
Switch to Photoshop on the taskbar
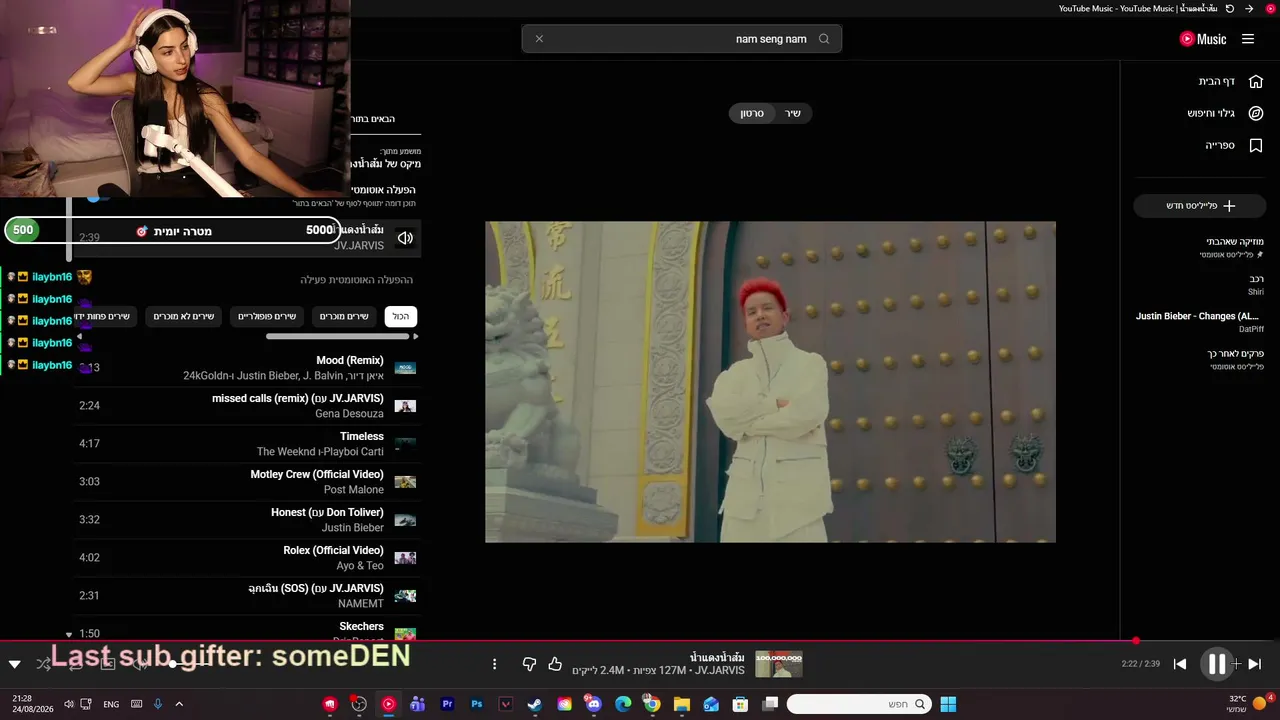pyautogui.click(x=477, y=704)
